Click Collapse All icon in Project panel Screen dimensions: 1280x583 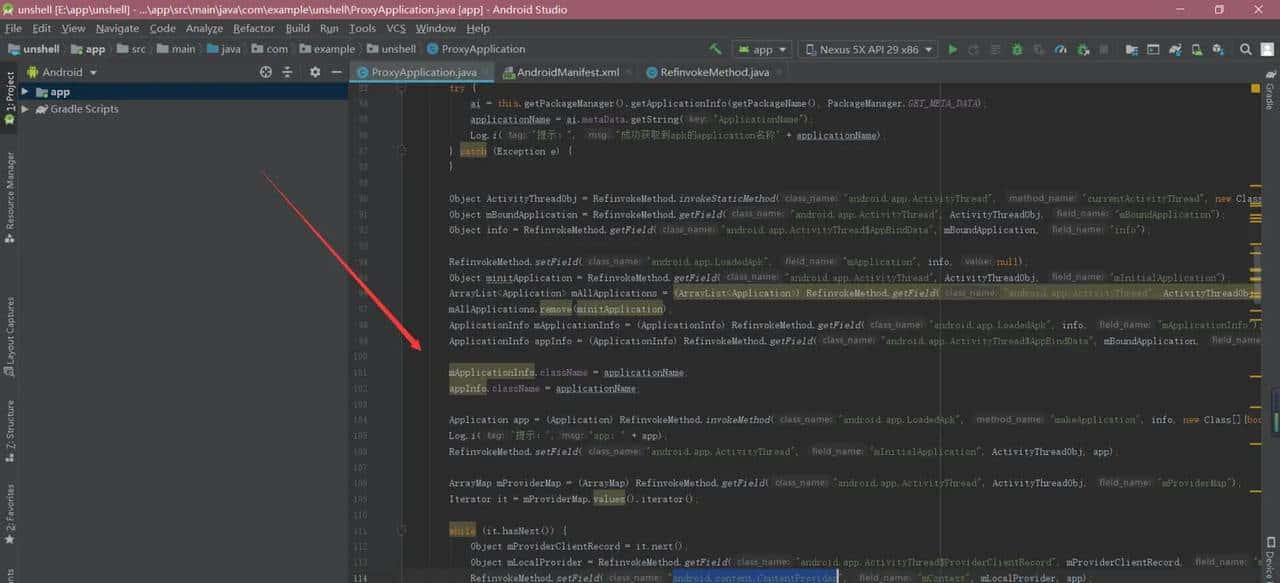(287, 72)
